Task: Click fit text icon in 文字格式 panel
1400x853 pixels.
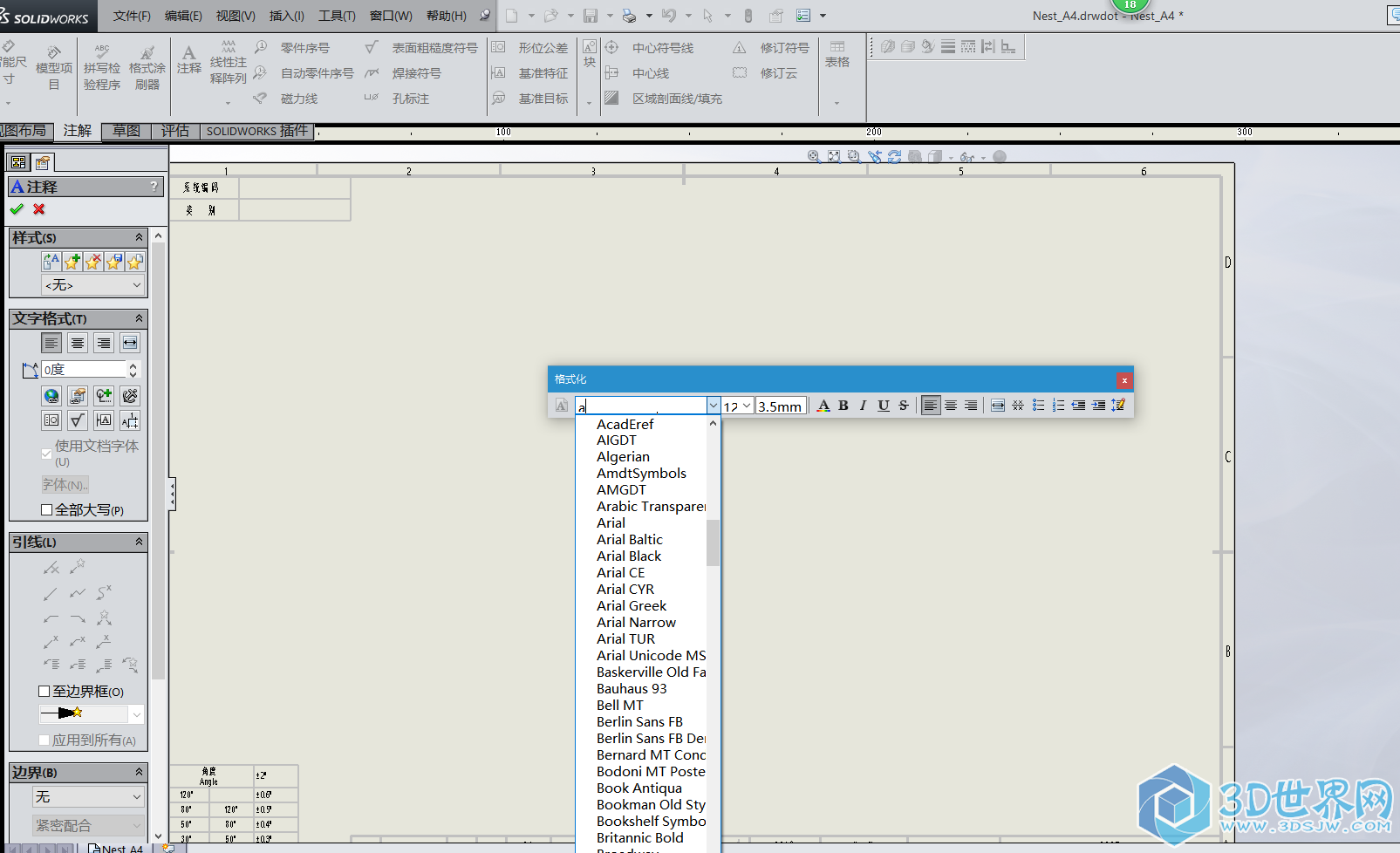Action: click(130, 343)
